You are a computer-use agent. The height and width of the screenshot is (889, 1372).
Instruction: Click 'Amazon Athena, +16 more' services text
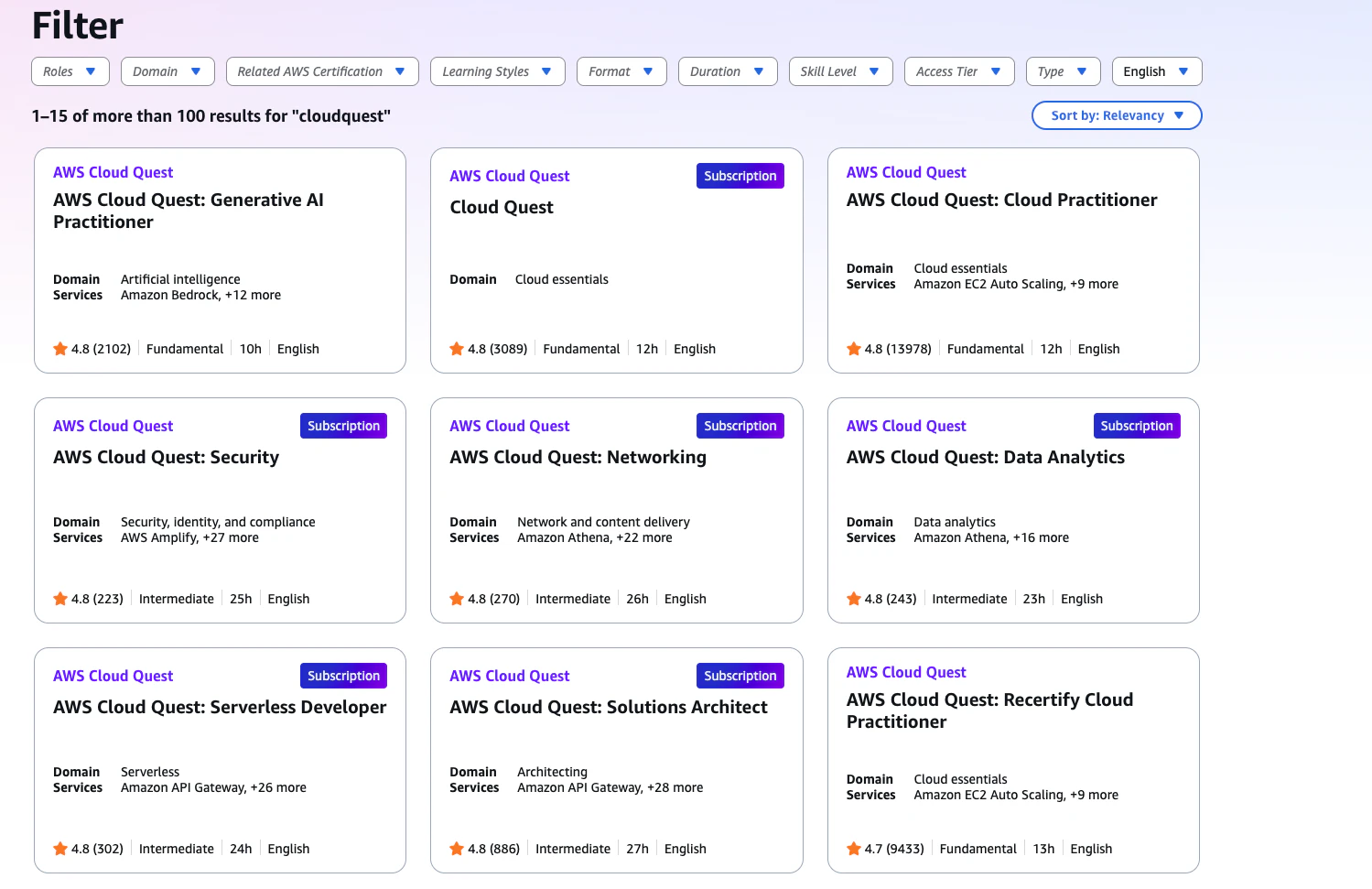point(991,537)
